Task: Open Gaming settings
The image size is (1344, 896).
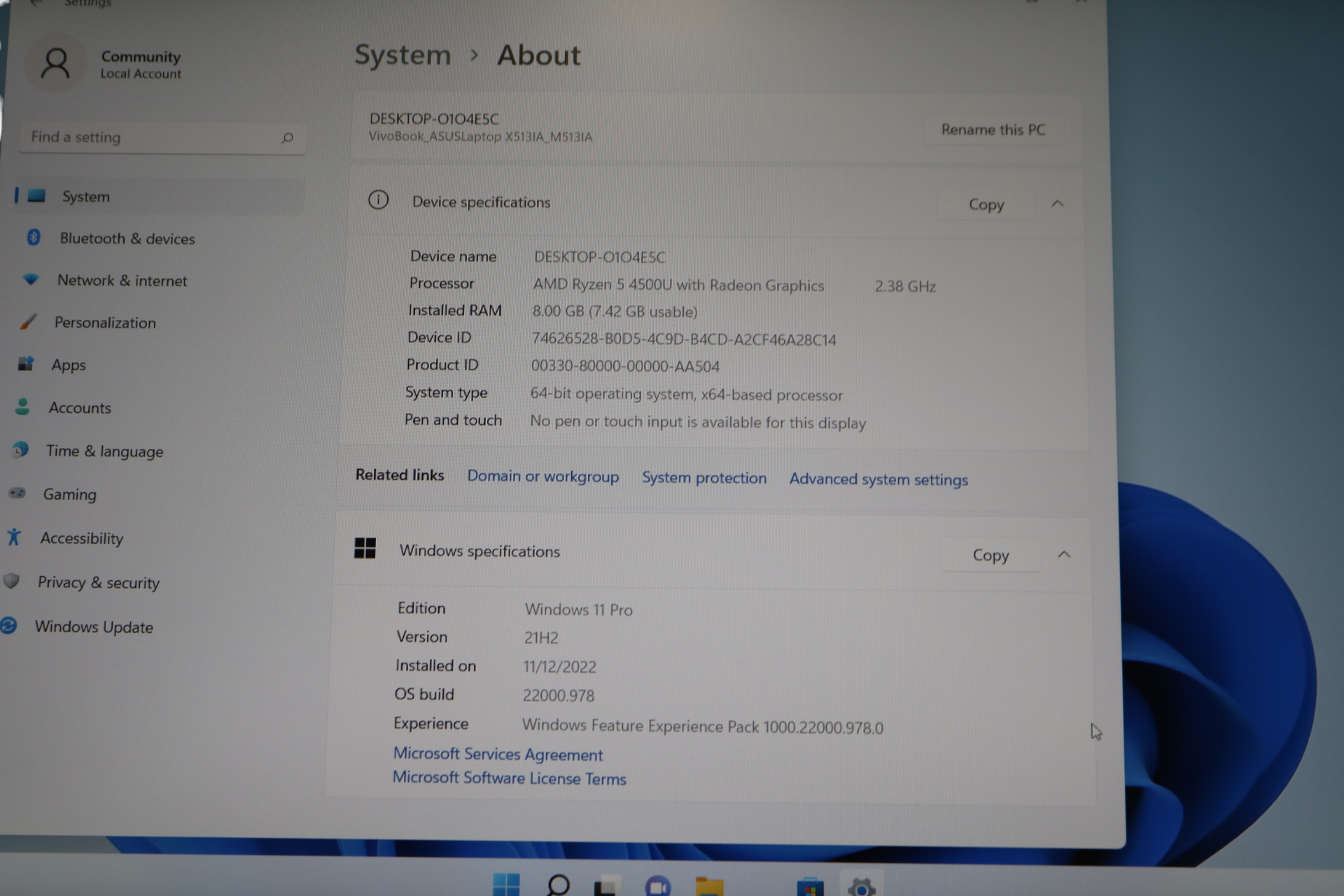Action: coord(69,494)
